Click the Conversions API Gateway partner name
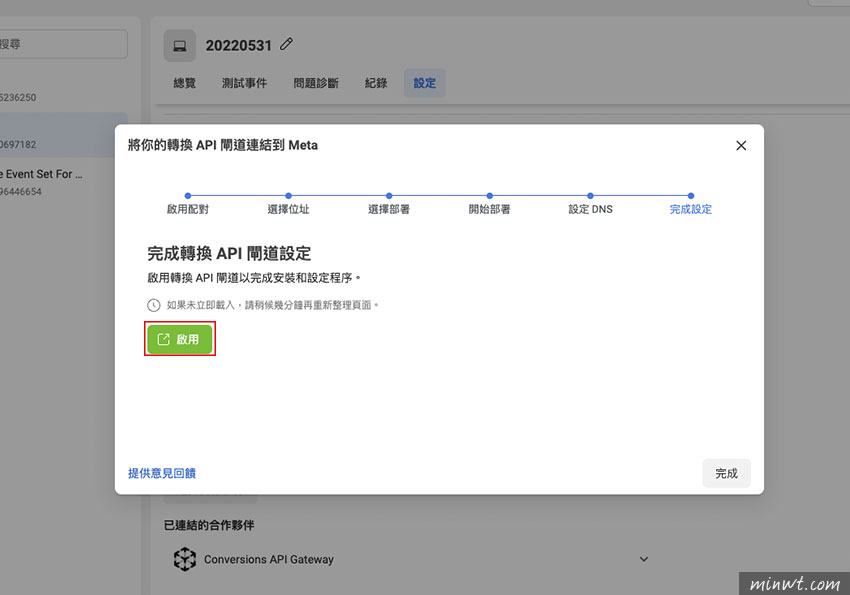Screen dimensions: 850x595 (269, 559)
